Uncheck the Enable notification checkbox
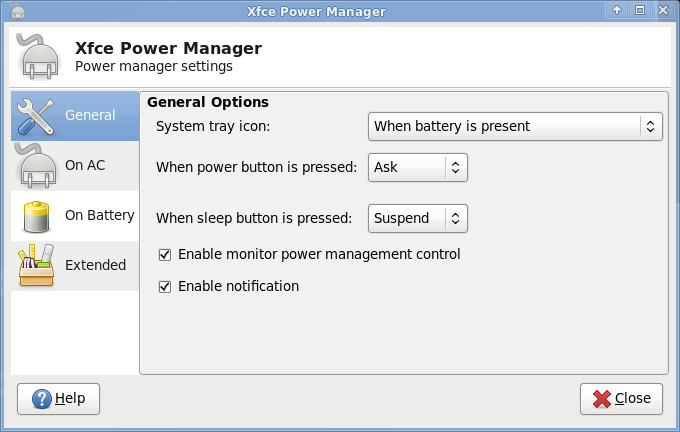Viewport: 680px width, 432px height. pos(165,287)
